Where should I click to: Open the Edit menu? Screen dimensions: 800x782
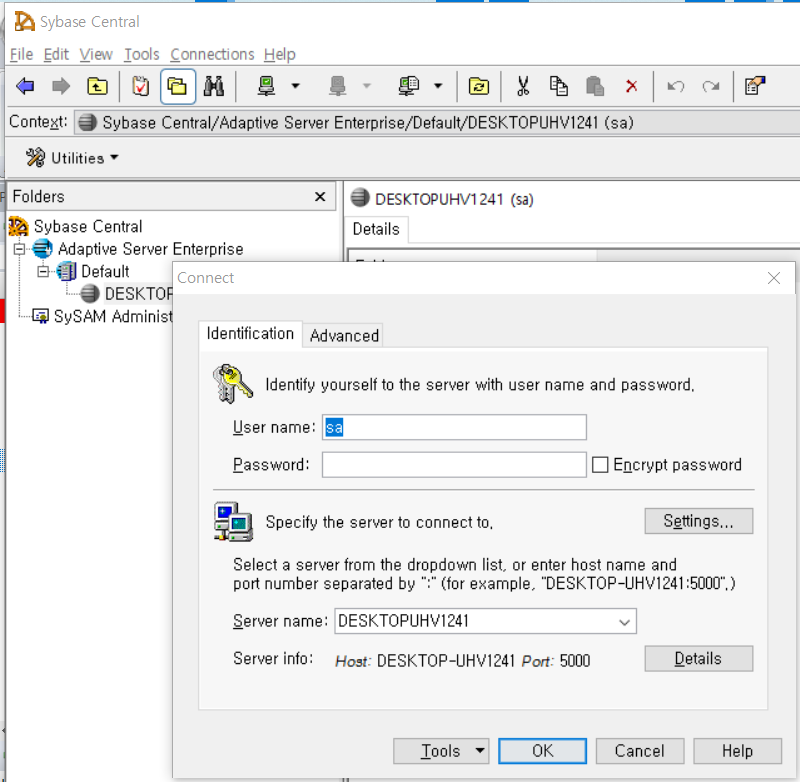[56, 54]
